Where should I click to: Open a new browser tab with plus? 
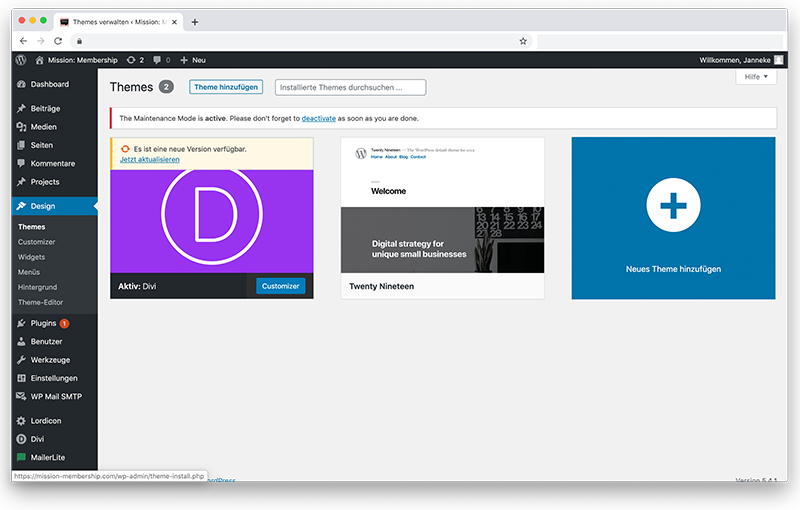(x=194, y=22)
